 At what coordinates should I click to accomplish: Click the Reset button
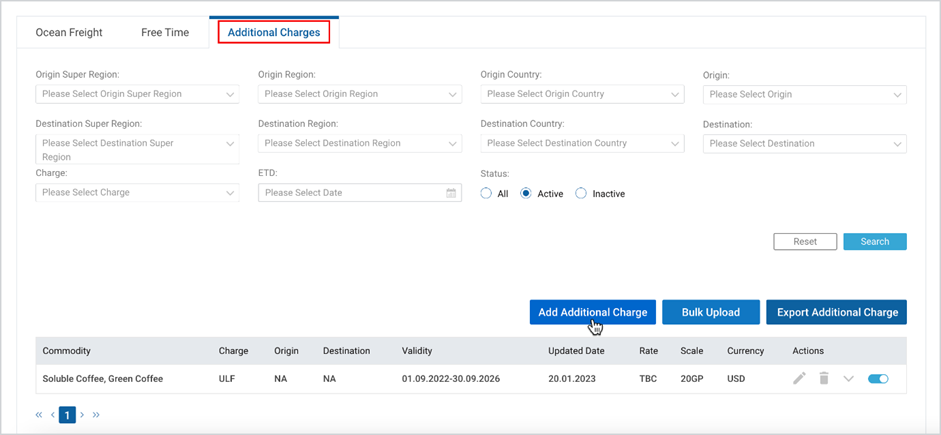pos(805,241)
